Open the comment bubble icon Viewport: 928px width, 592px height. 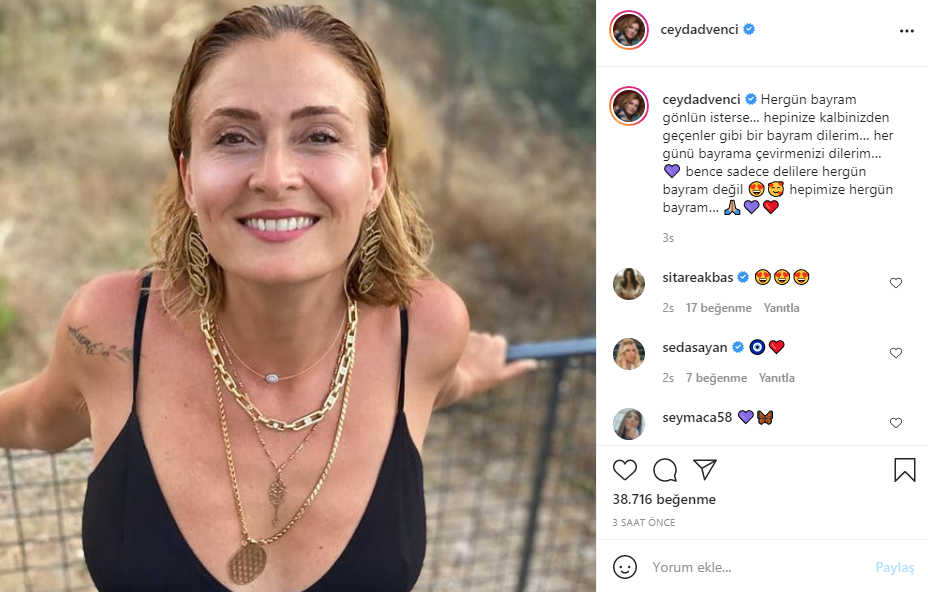click(x=665, y=470)
